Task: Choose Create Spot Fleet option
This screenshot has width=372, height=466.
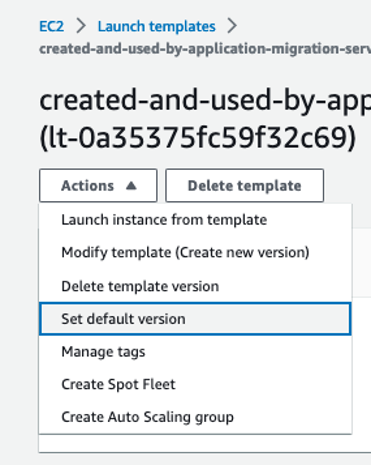Action: coord(195,384)
